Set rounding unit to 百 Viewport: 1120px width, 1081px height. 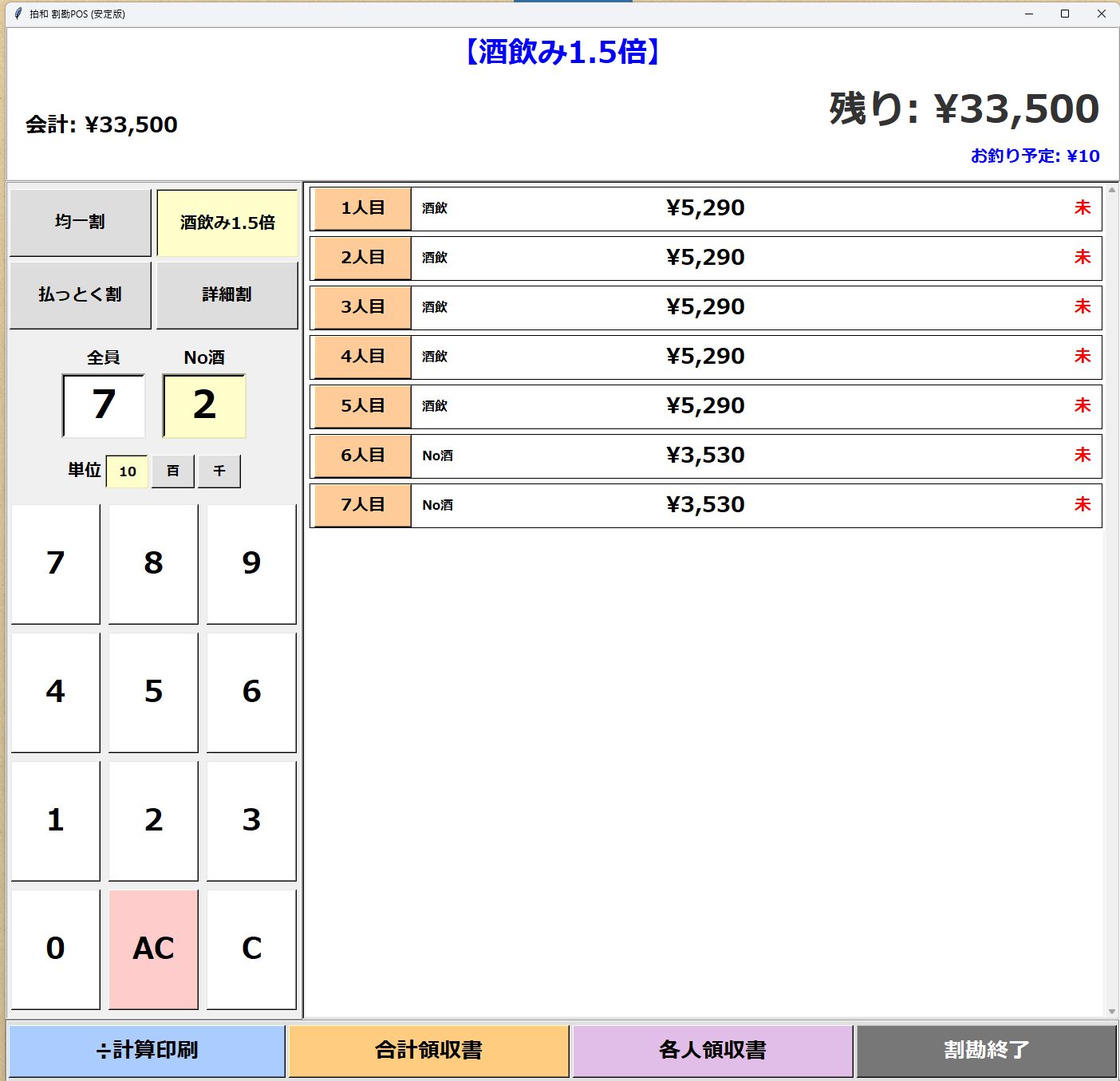pos(173,471)
